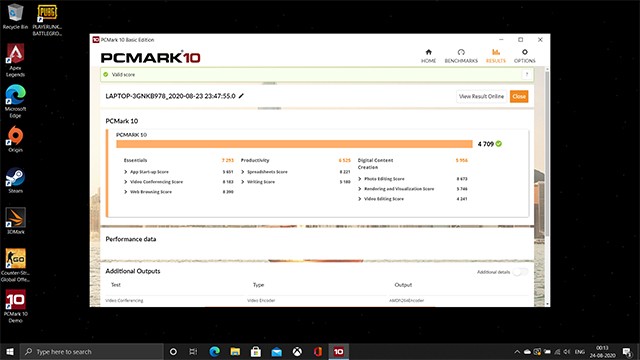Click the help question mark in Valid score bar
Viewport: 640px width, 360px height.
point(527,74)
